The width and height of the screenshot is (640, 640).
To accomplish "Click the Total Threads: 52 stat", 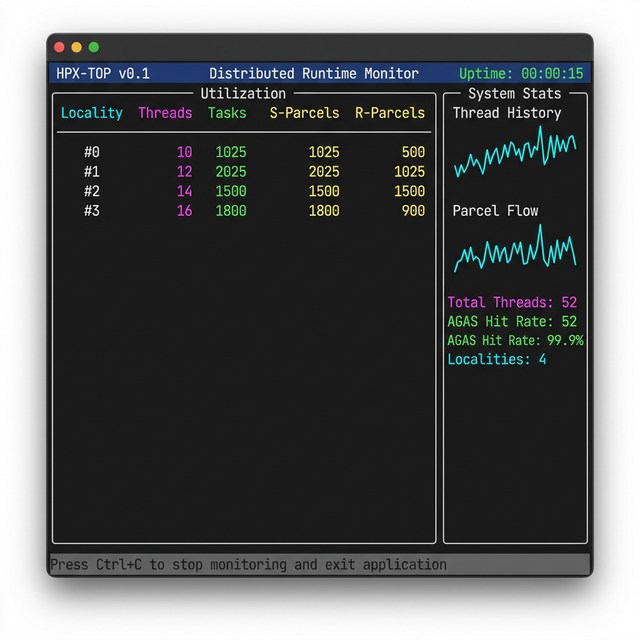I will (x=512, y=302).
